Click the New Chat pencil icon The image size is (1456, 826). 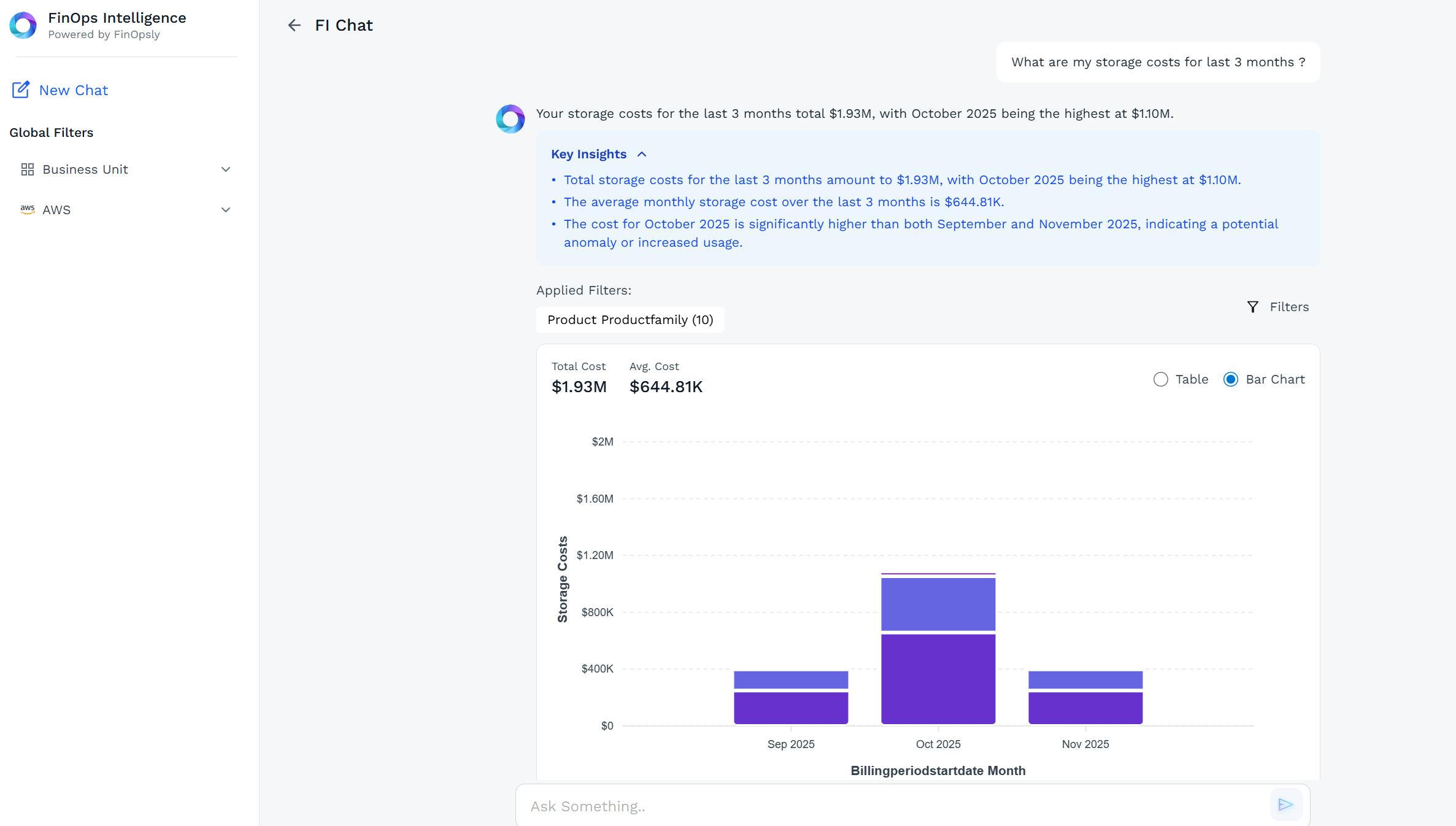pyautogui.click(x=20, y=90)
